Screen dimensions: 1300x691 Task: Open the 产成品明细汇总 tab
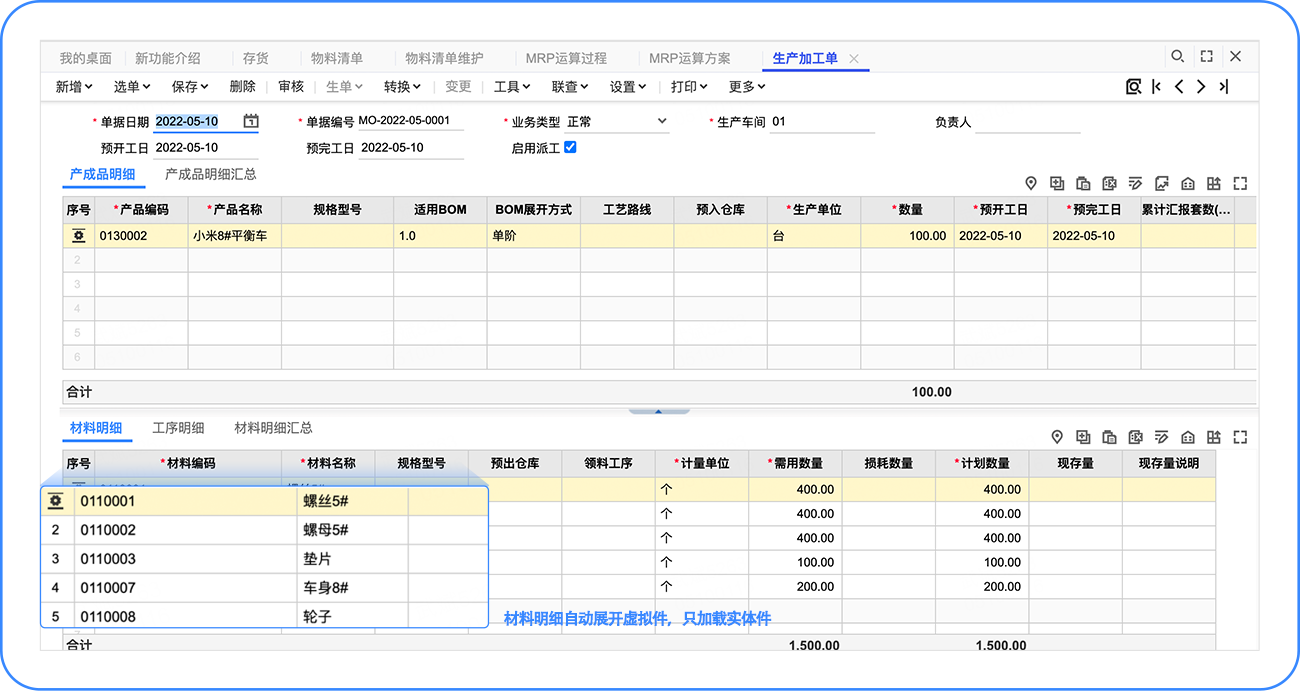(x=211, y=174)
